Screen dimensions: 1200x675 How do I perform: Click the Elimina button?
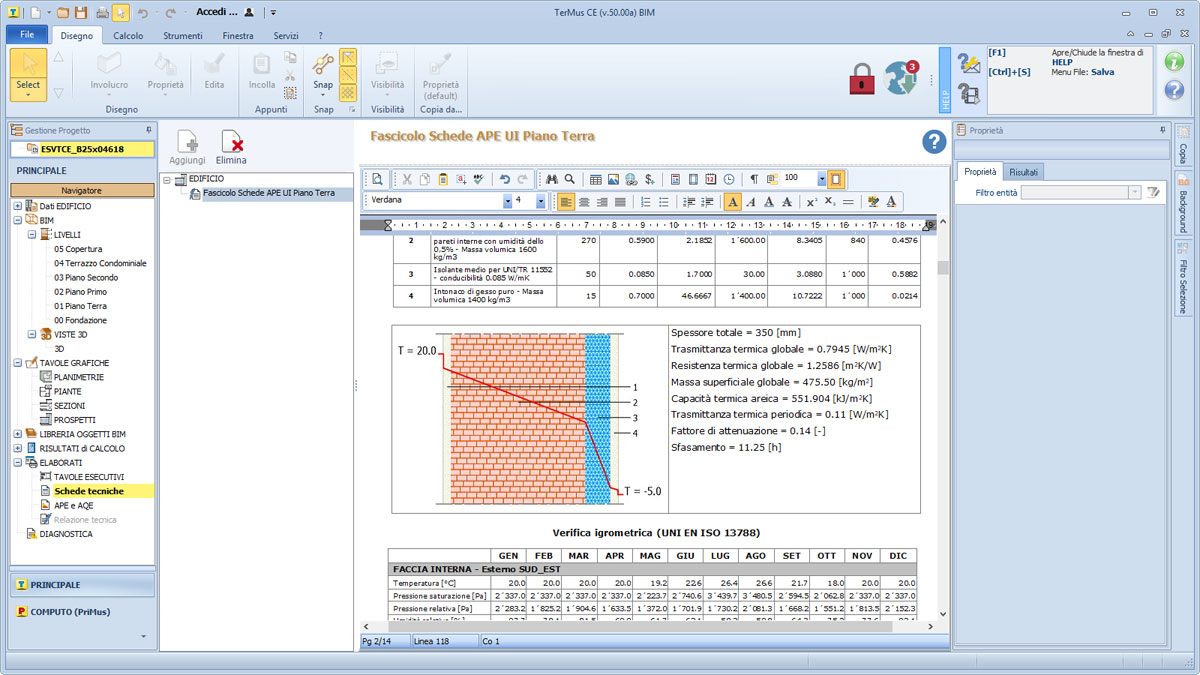click(231, 147)
